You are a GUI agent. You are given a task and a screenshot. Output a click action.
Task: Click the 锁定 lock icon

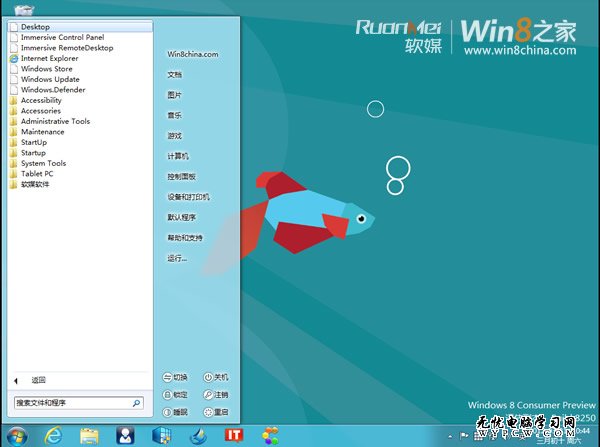[167, 395]
